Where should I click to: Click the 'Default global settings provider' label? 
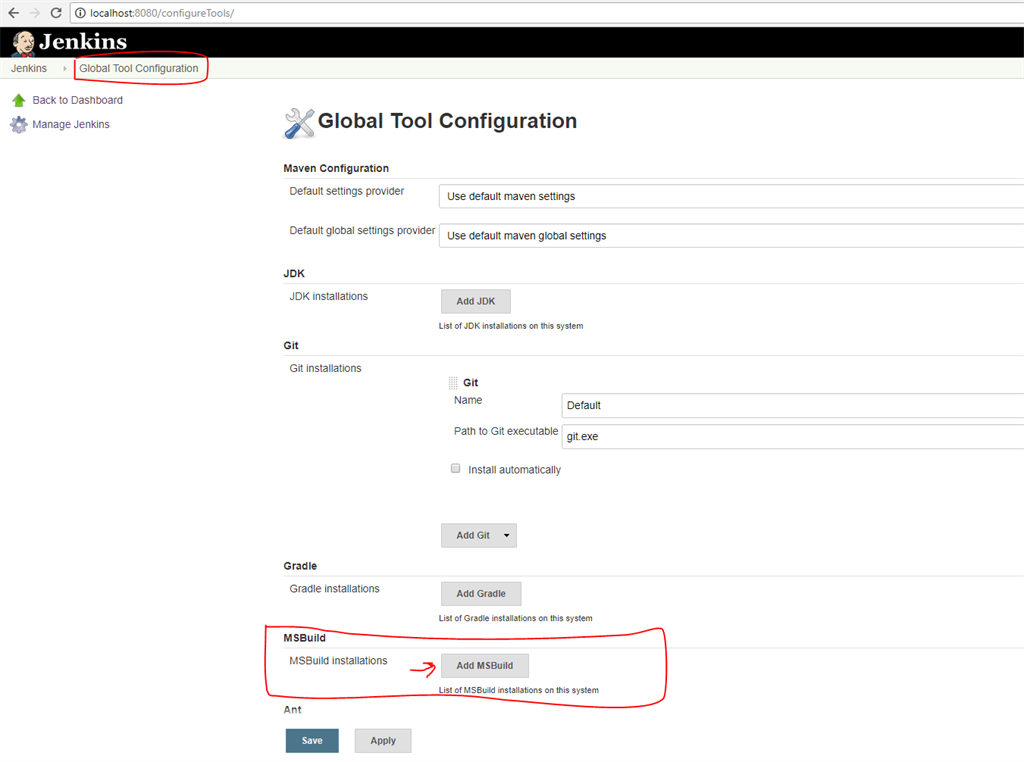362,230
